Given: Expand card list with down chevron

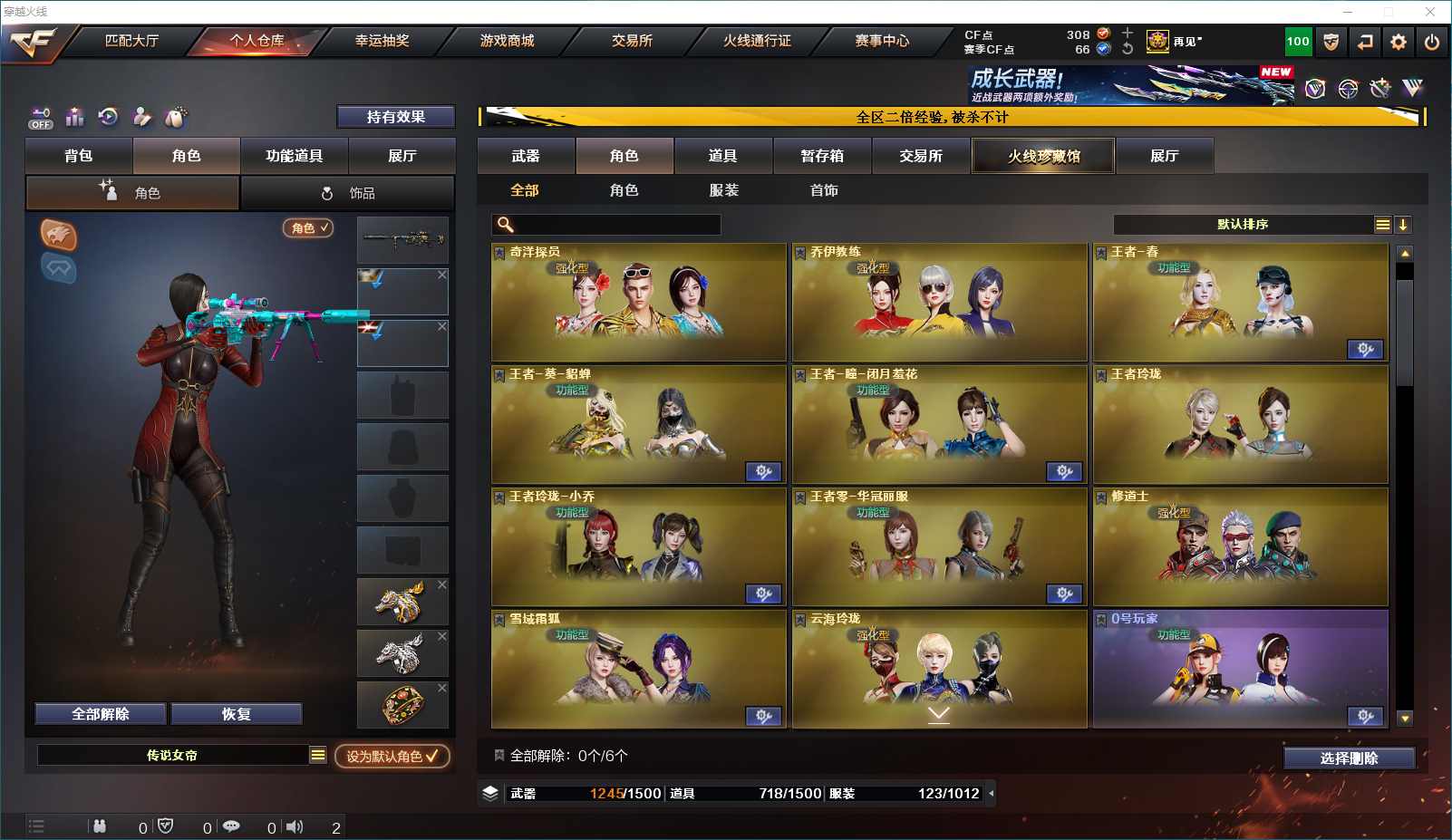Looking at the screenshot, I should pos(939,714).
